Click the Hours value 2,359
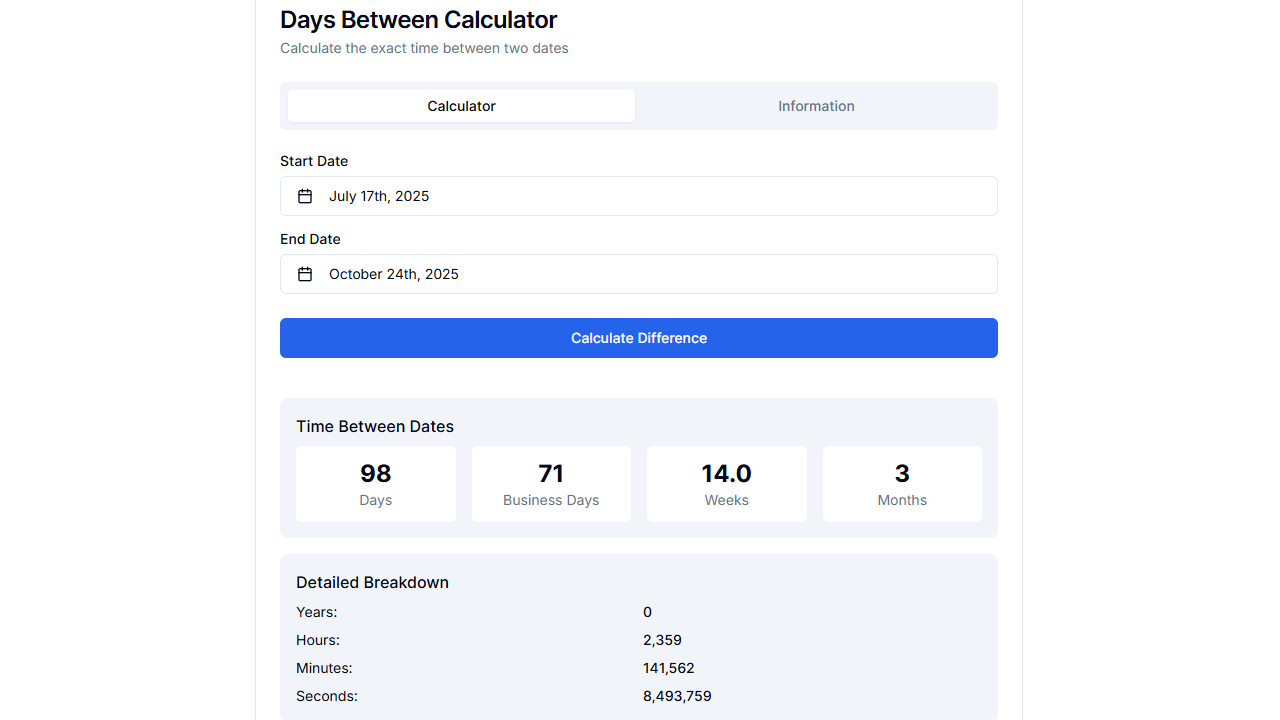The image size is (1280, 720). [x=663, y=640]
